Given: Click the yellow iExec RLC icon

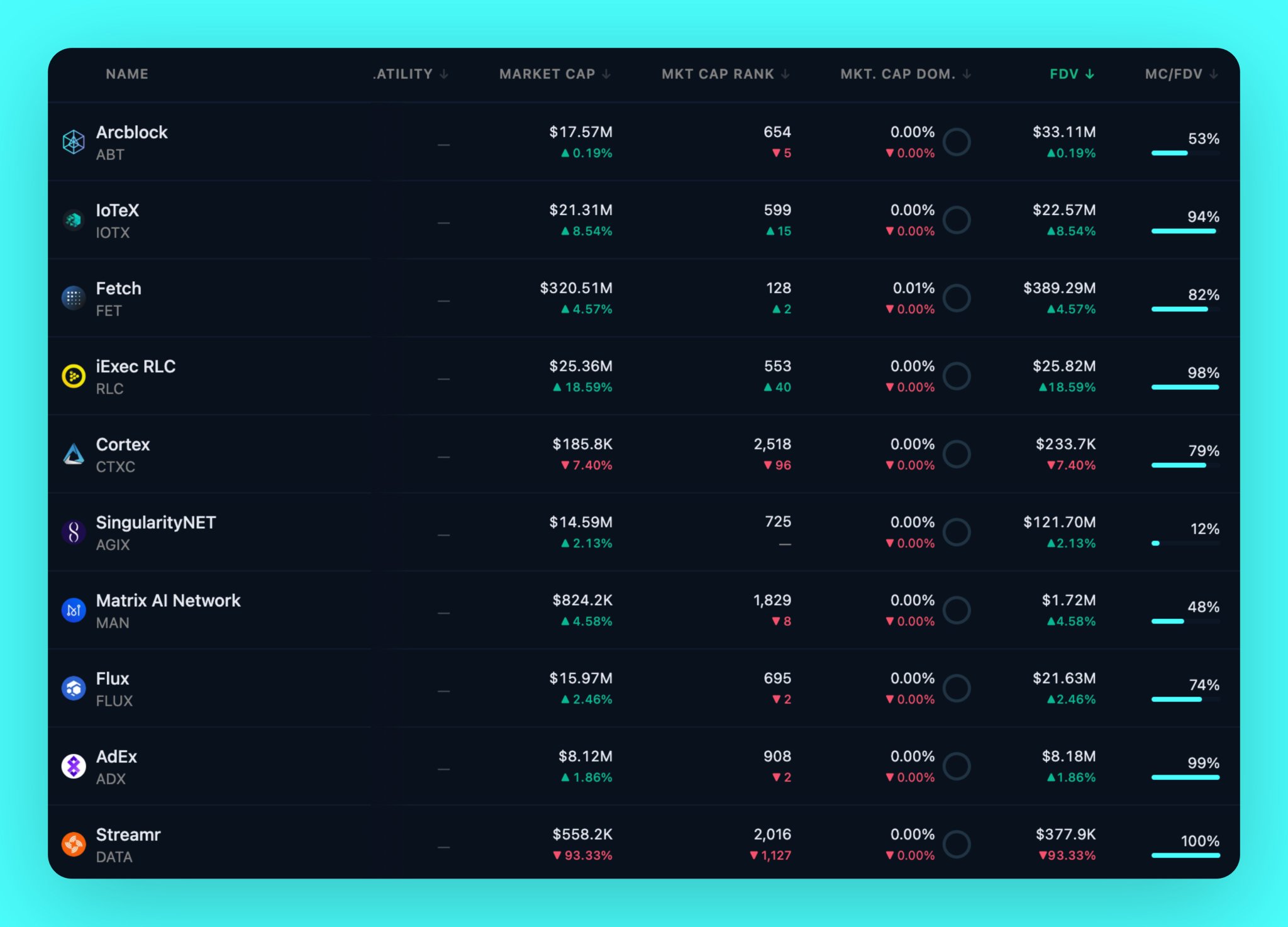Looking at the screenshot, I should click(x=74, y=376).
